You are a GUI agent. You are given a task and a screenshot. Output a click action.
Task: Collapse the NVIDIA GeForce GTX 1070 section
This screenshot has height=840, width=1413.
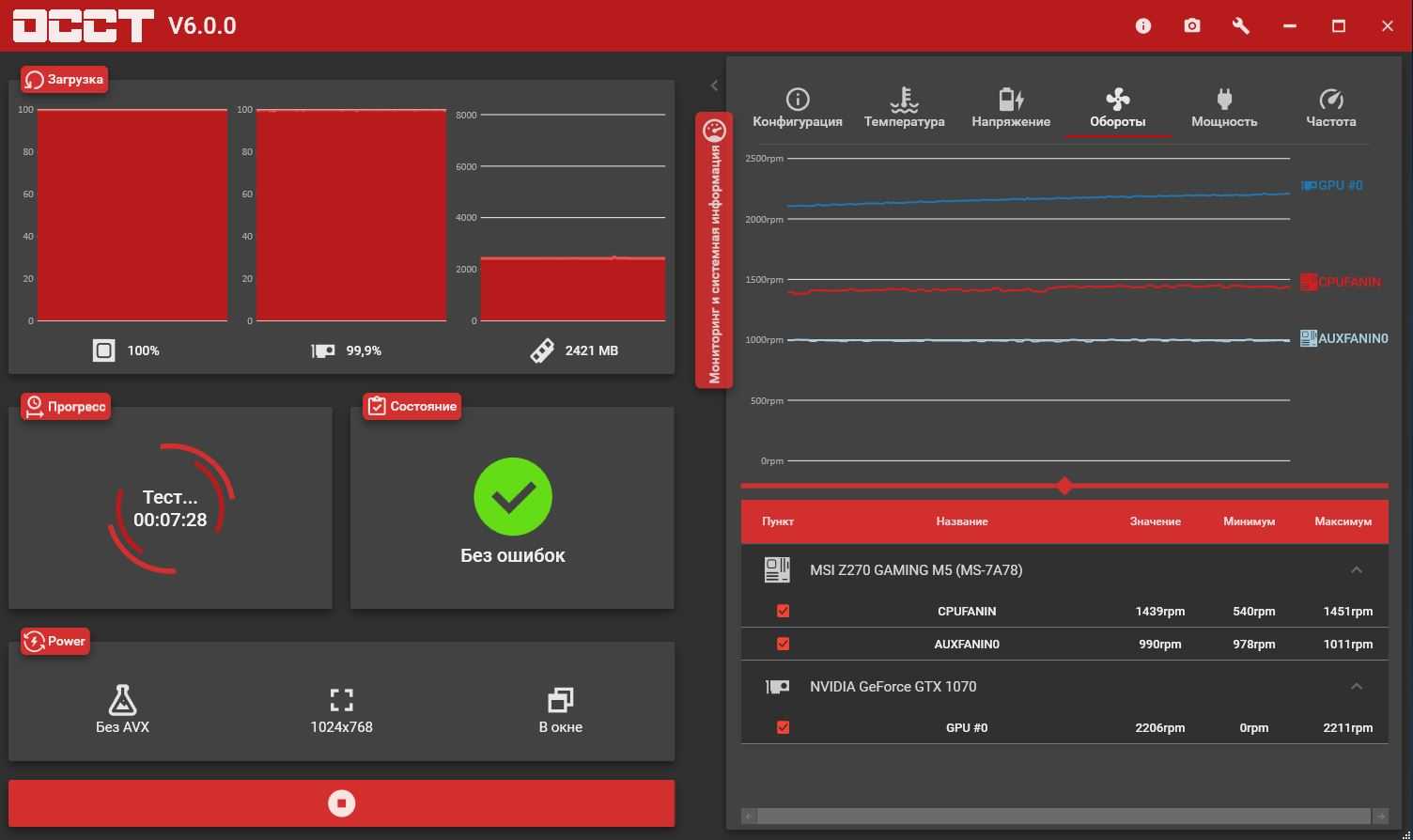tap(1356, 687)
